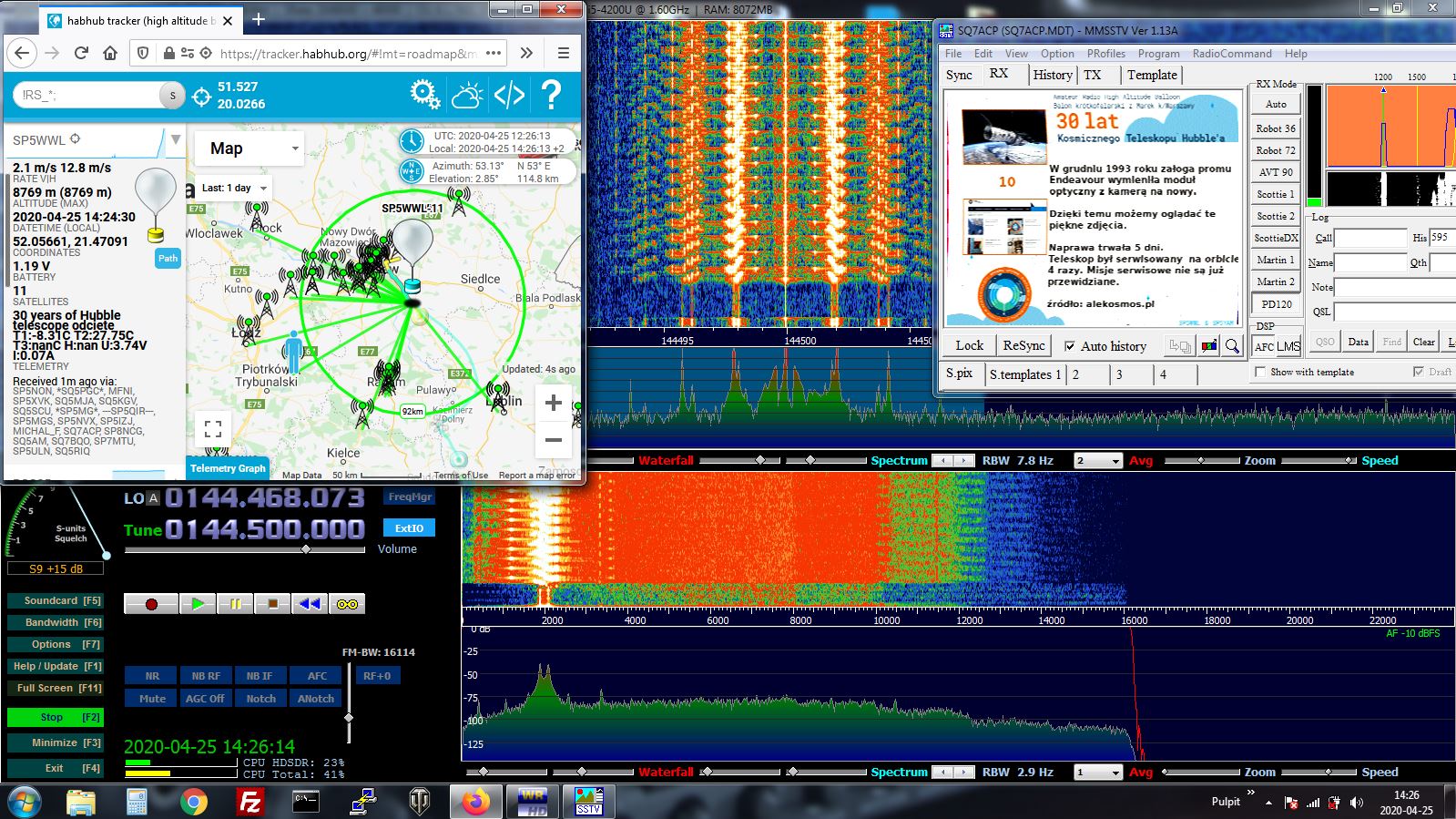Viewport: 1456px width, 819px height.
Task: Toggle Mute in HDSDR
Action: coord(152,699)
